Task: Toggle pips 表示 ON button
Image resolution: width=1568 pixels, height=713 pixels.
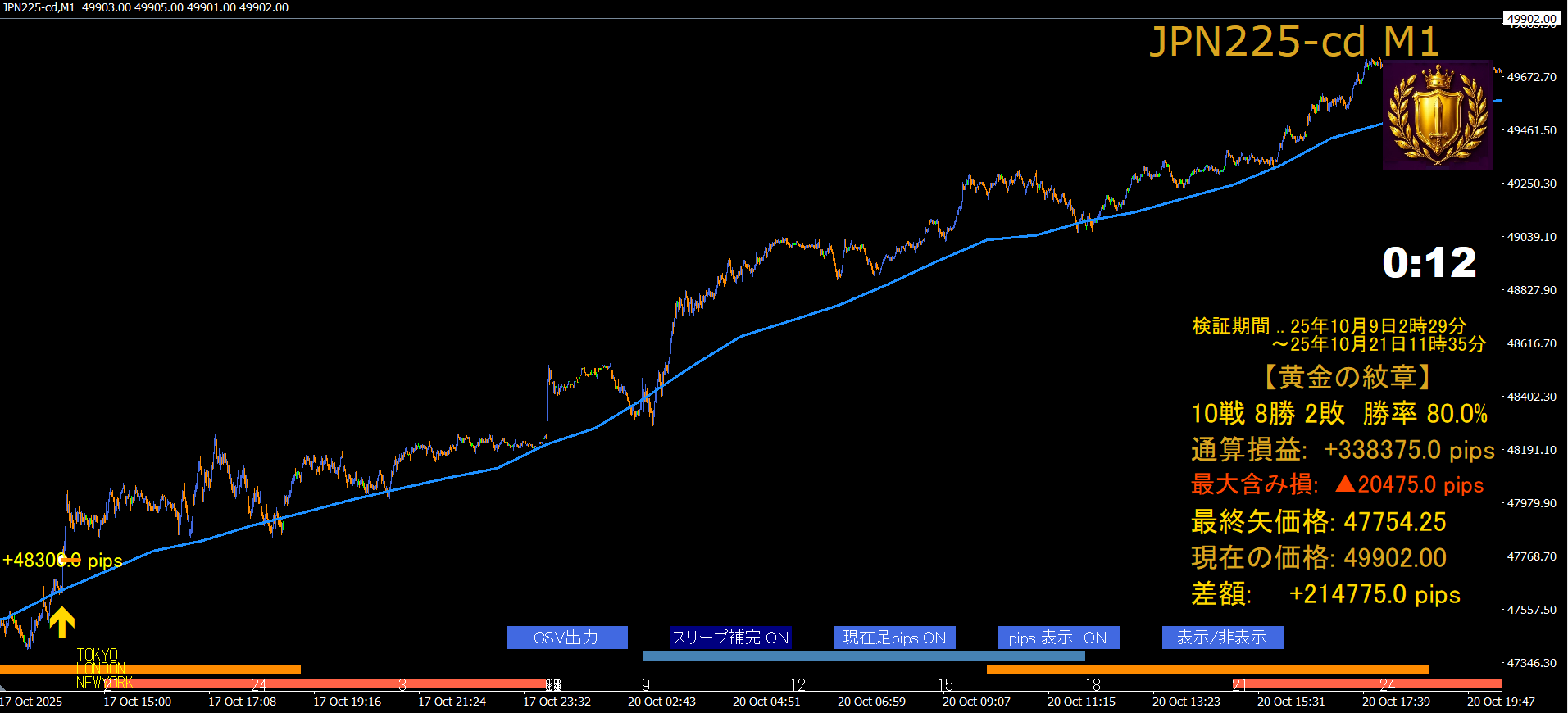Action: pyautogui.click(x=1057, y=638)
